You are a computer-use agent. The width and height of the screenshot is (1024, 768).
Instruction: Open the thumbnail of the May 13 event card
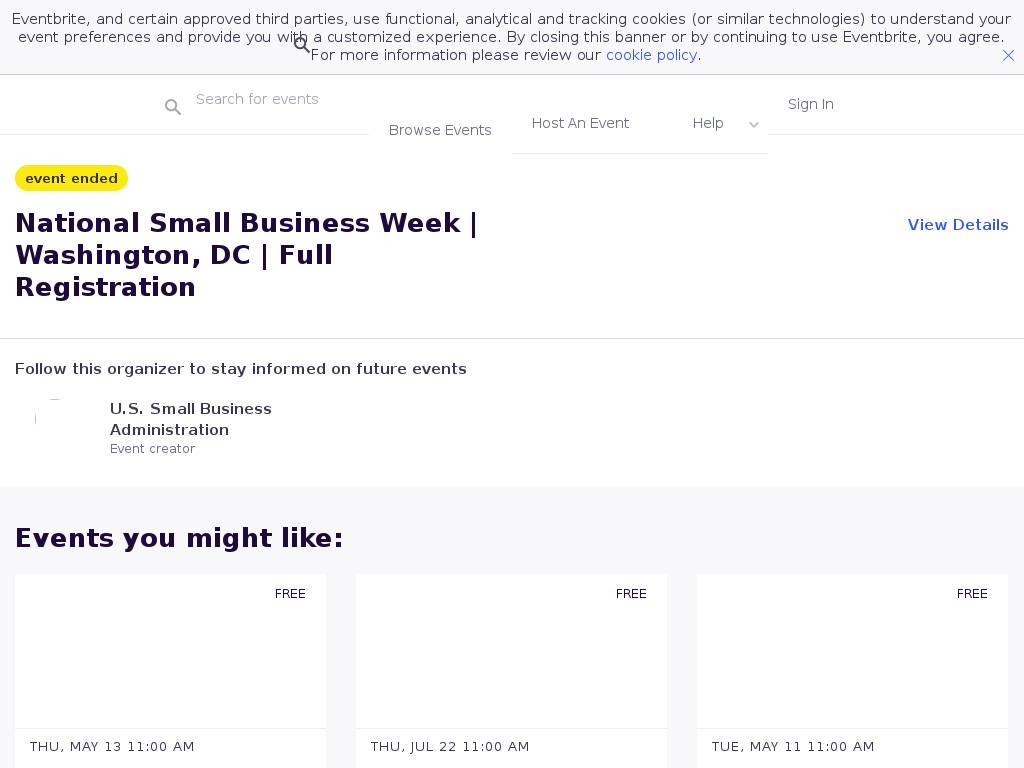tap(170, 651)
